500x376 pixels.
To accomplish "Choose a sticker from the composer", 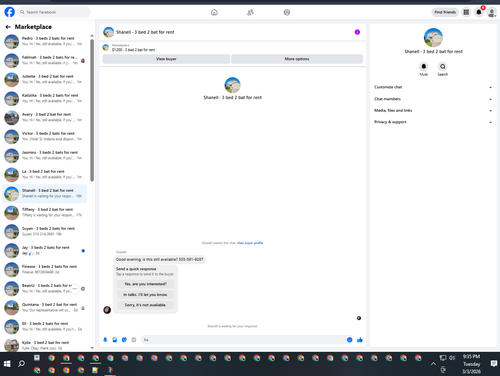I will (x=124, y=340).
